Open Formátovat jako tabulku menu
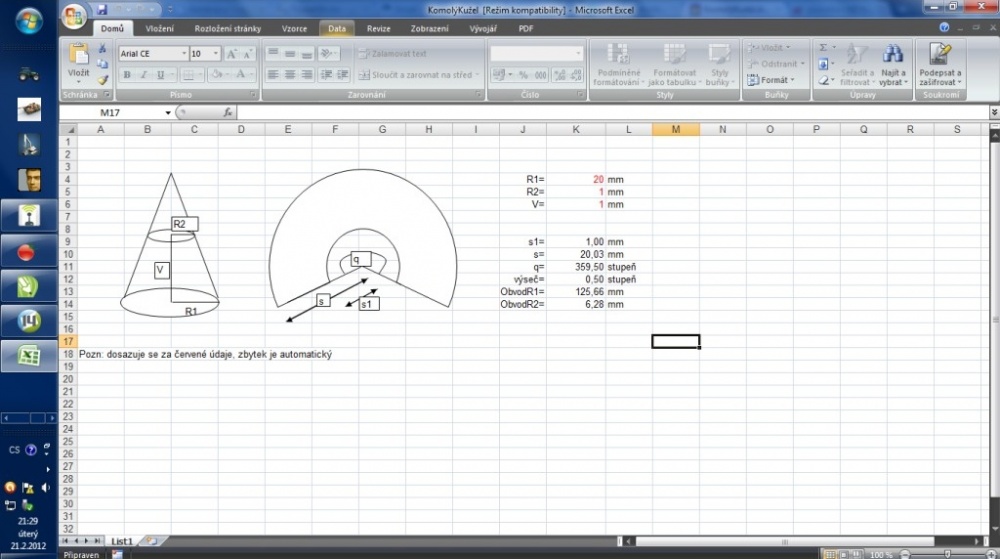Screen dimensions: 1000x559 [674, 64]
